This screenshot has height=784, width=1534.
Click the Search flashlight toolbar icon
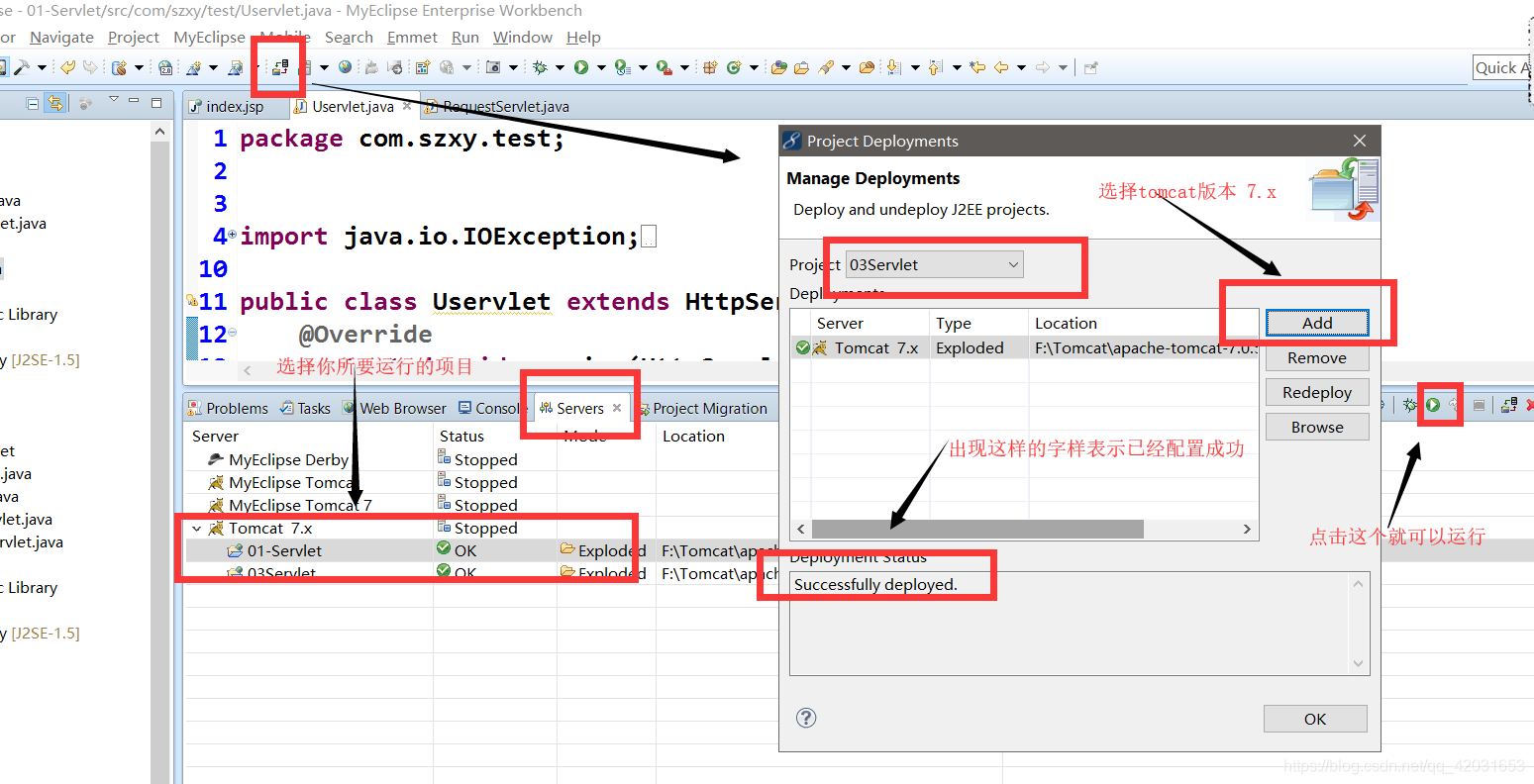[826, 67]
